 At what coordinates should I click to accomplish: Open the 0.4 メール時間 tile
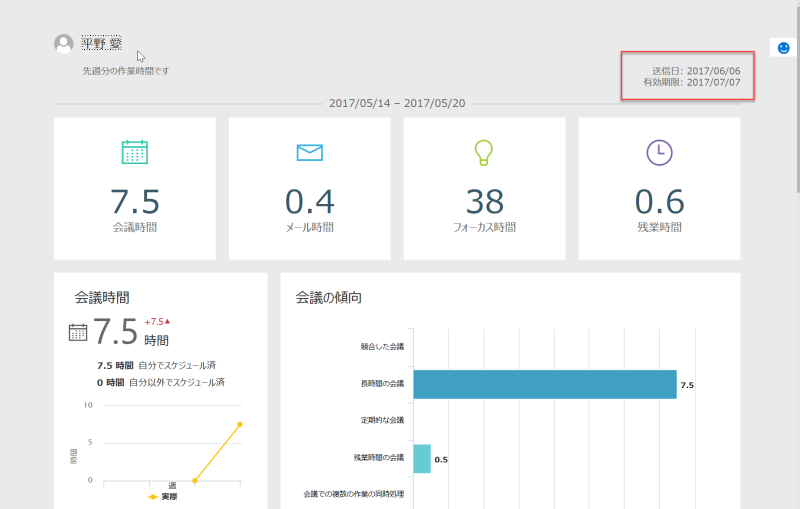click(310, 189)
